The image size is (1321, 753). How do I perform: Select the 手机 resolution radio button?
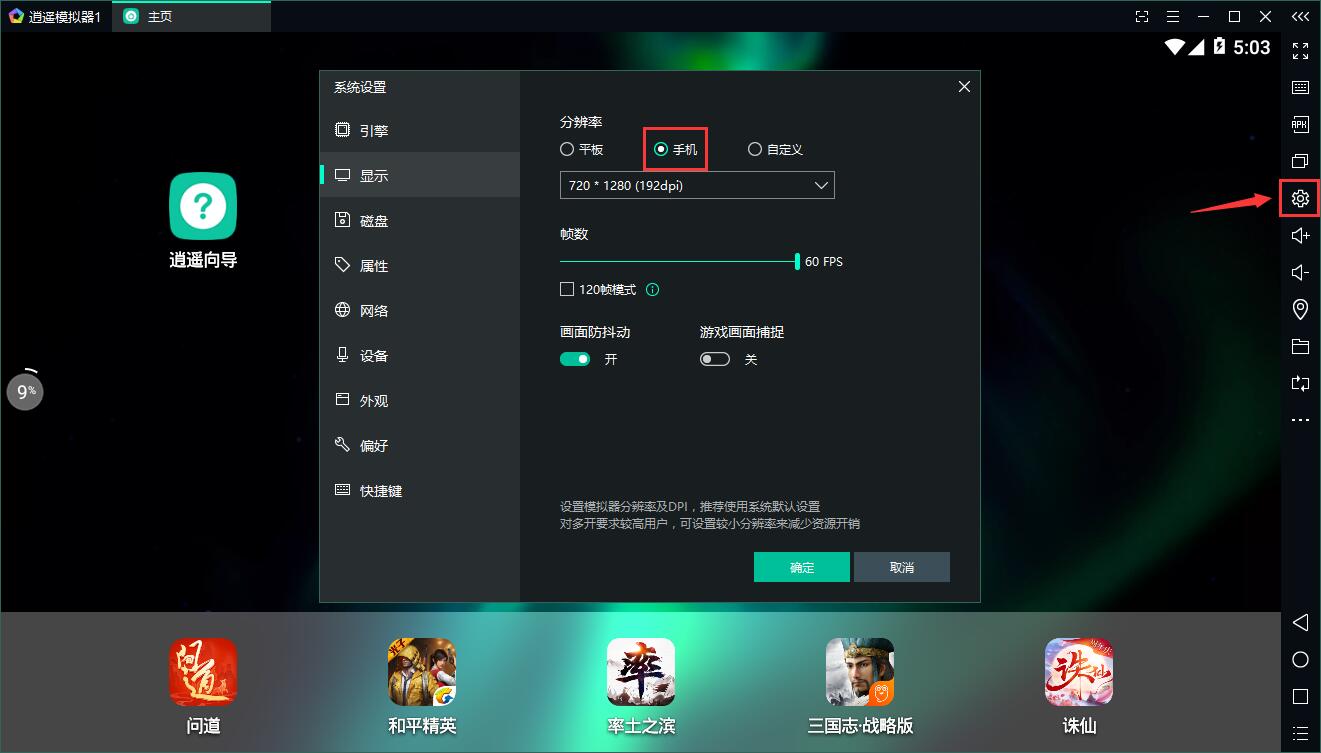[x=661, y=149]
